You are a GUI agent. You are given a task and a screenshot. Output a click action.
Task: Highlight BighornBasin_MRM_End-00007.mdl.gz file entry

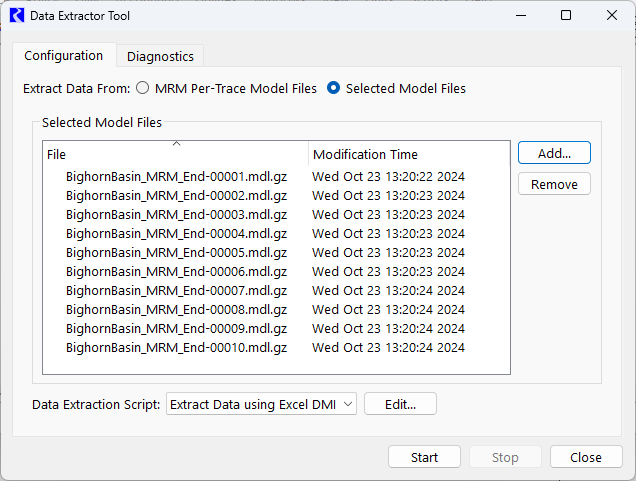[176, 291]
